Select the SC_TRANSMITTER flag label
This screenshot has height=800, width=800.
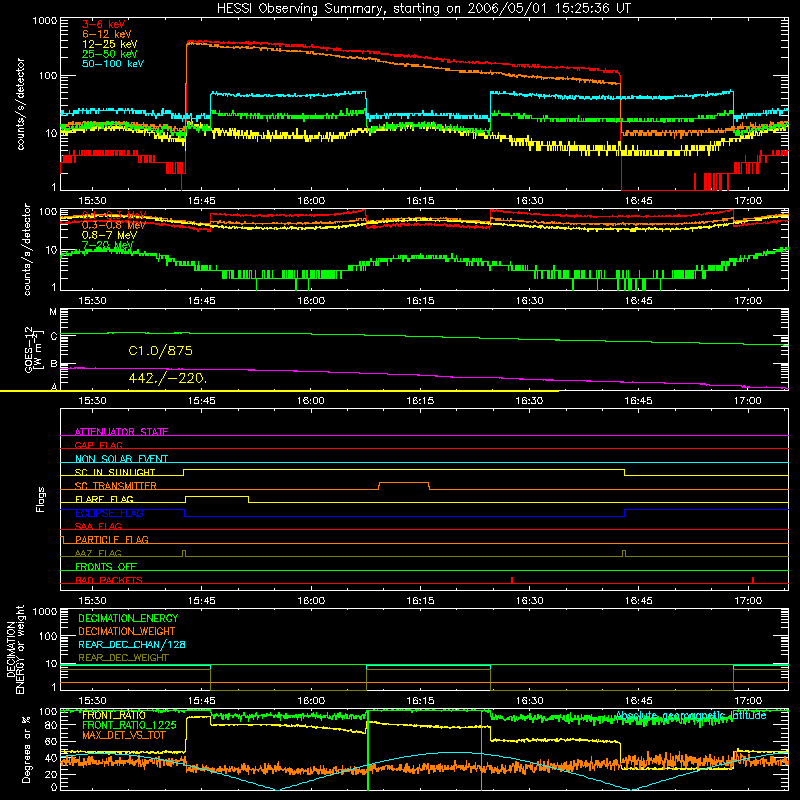point(116,486)
